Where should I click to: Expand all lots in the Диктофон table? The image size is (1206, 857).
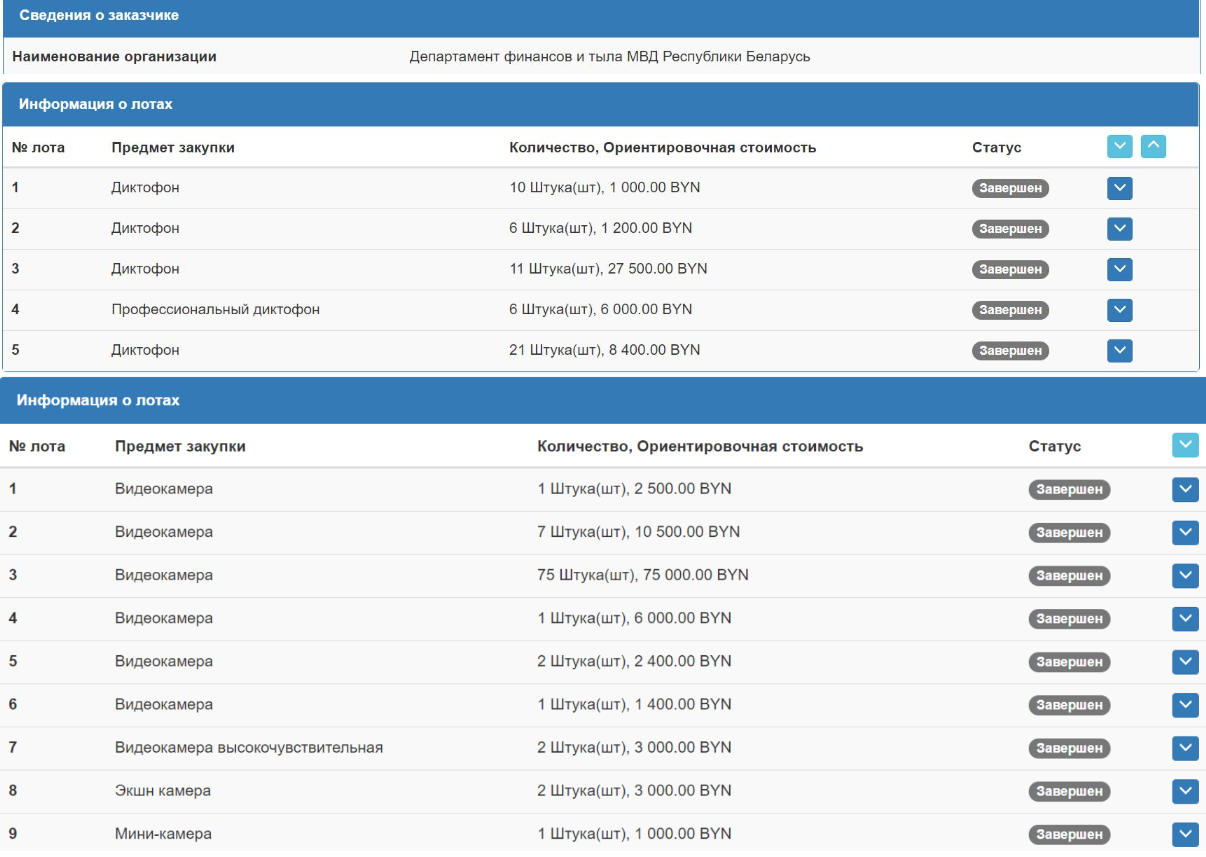point(1119,147)
